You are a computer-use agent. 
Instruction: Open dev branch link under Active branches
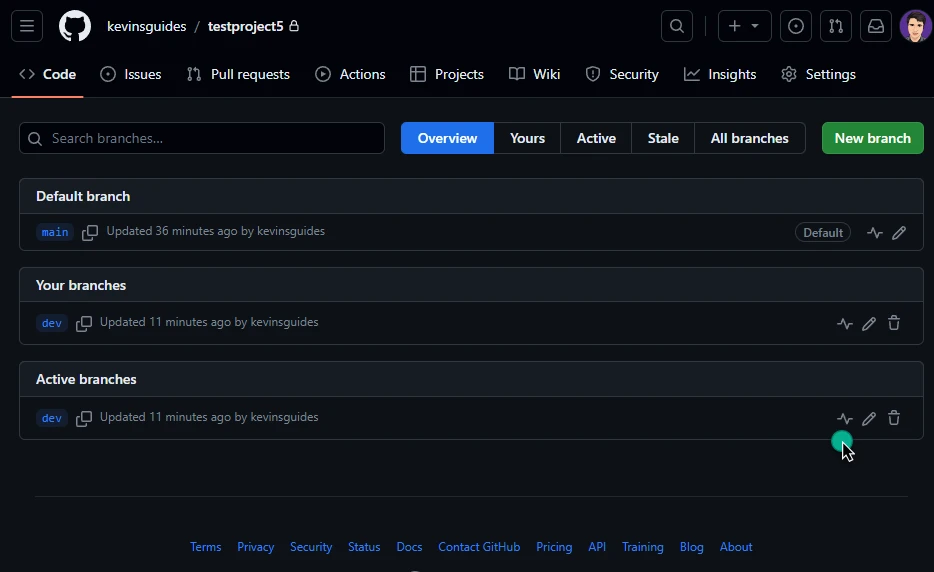(x=52, y=418)
